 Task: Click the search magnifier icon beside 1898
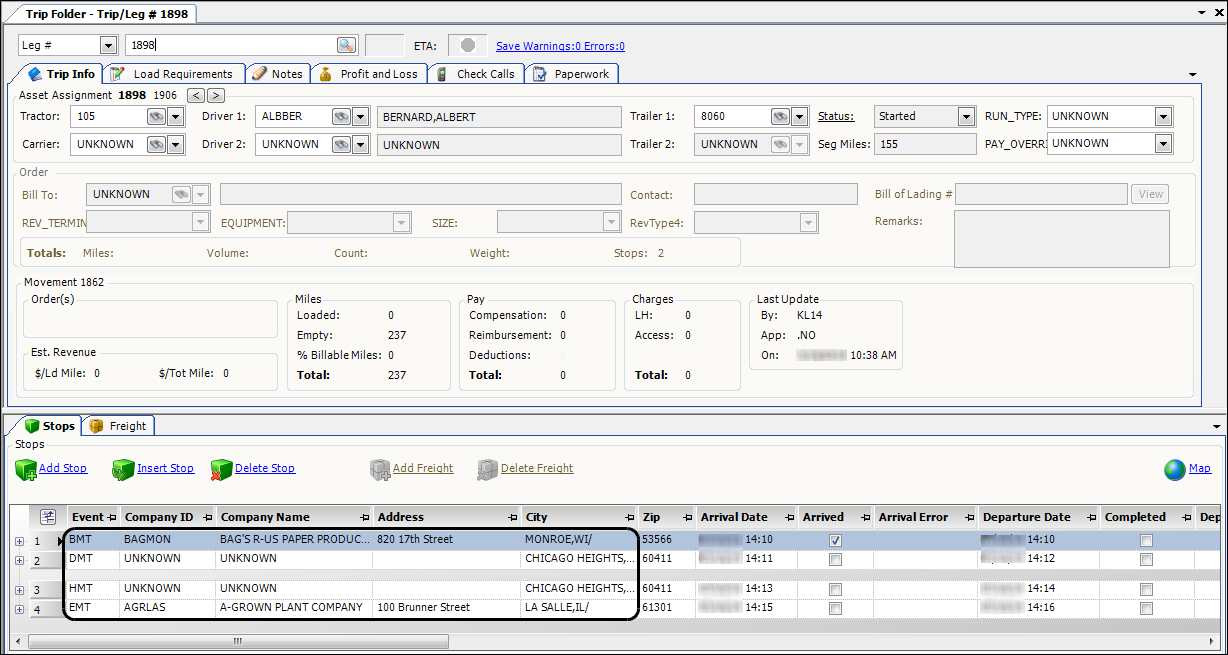click(x=346, y=45)
